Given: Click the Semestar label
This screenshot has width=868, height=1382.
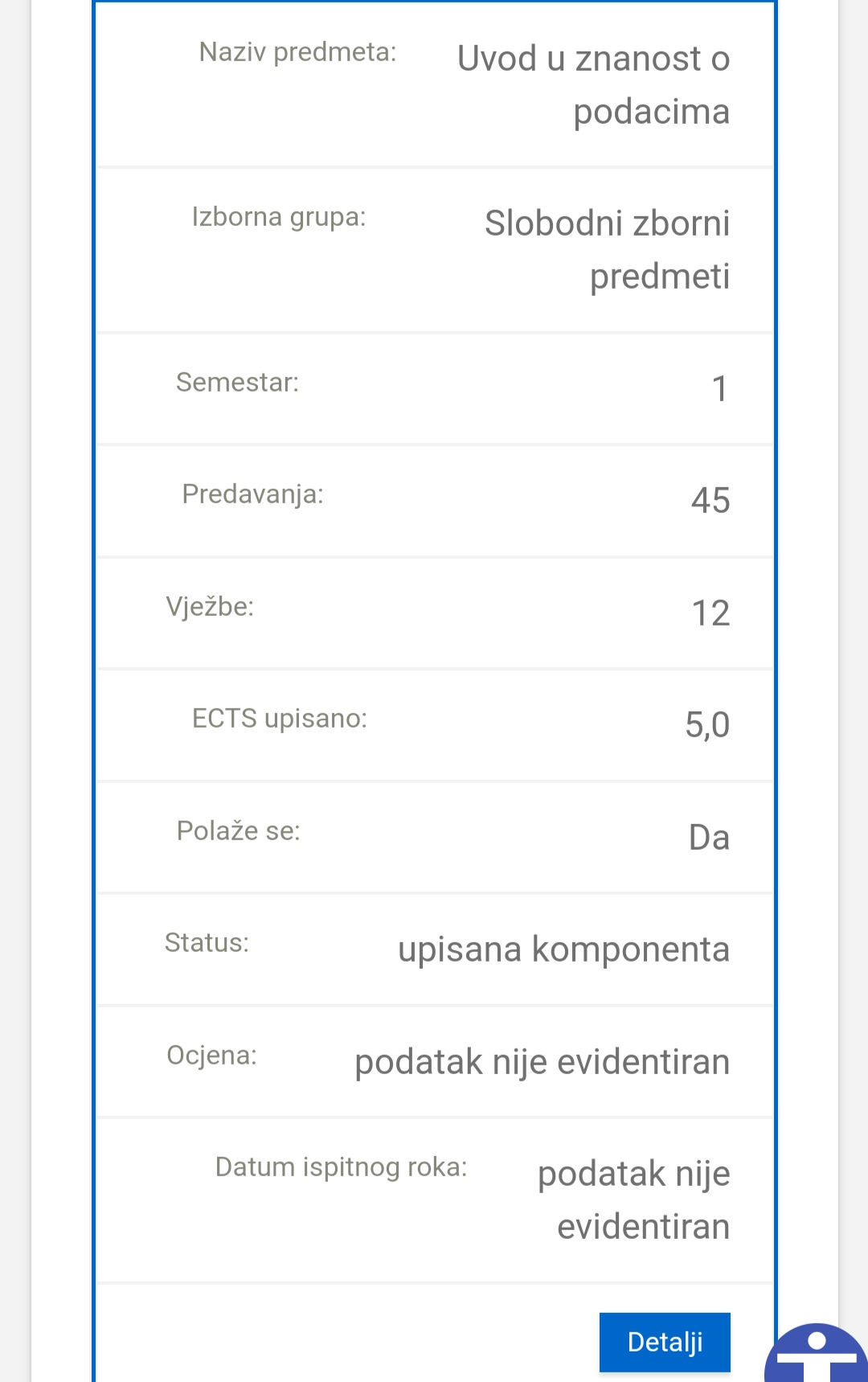Looking at the screenshot, I should point(237,382).
